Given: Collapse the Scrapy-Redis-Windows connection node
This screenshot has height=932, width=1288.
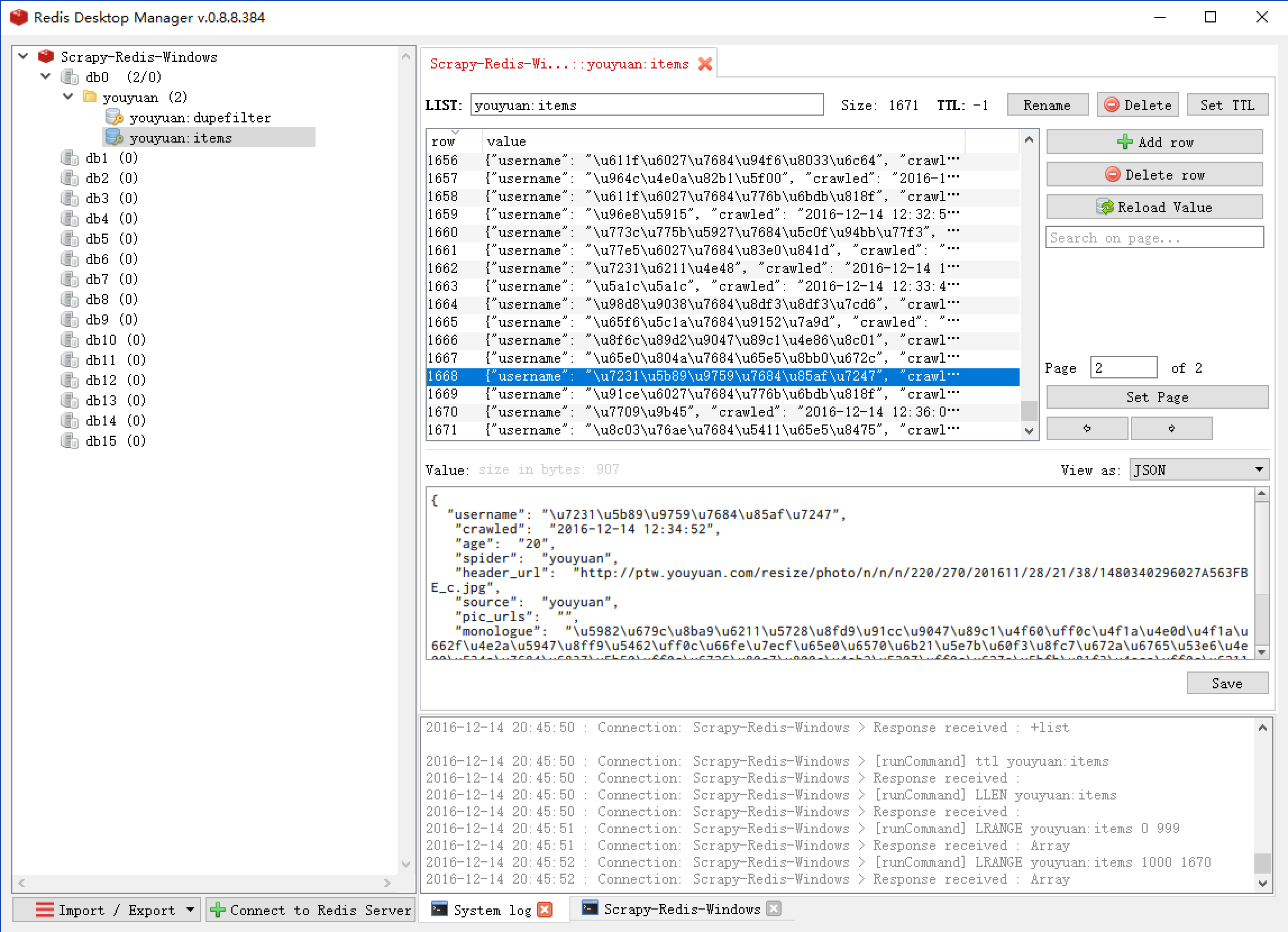Looking at the screenshot, I should (x=23, y=56).
